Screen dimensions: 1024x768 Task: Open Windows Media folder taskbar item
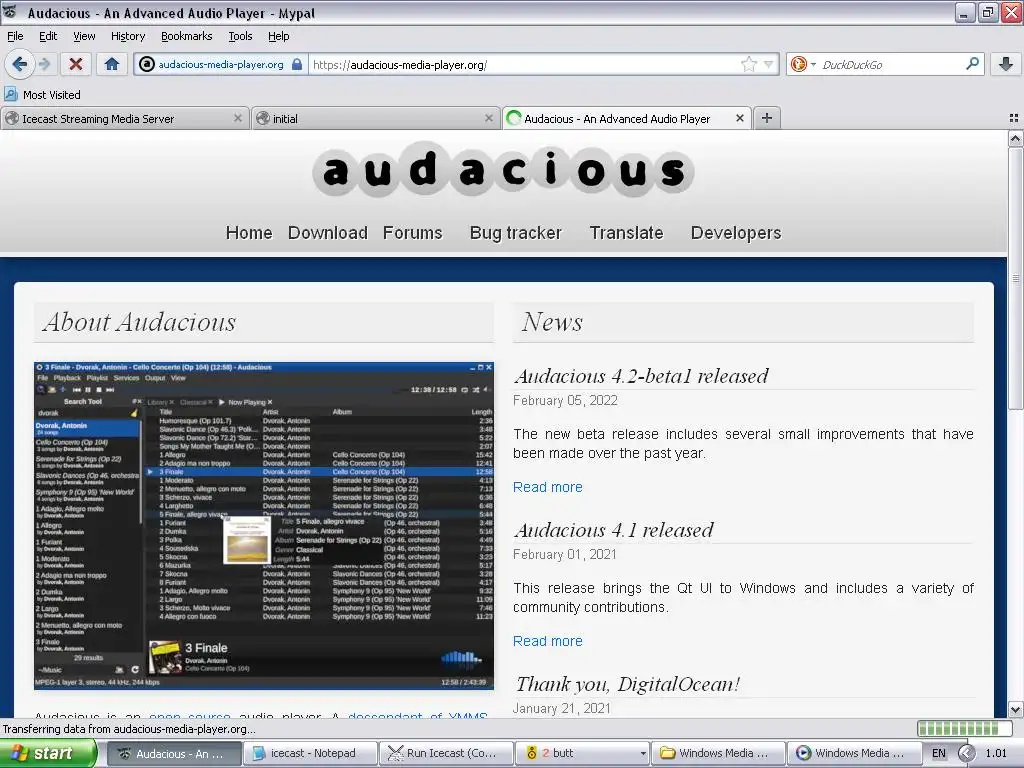tap(718, 753)
